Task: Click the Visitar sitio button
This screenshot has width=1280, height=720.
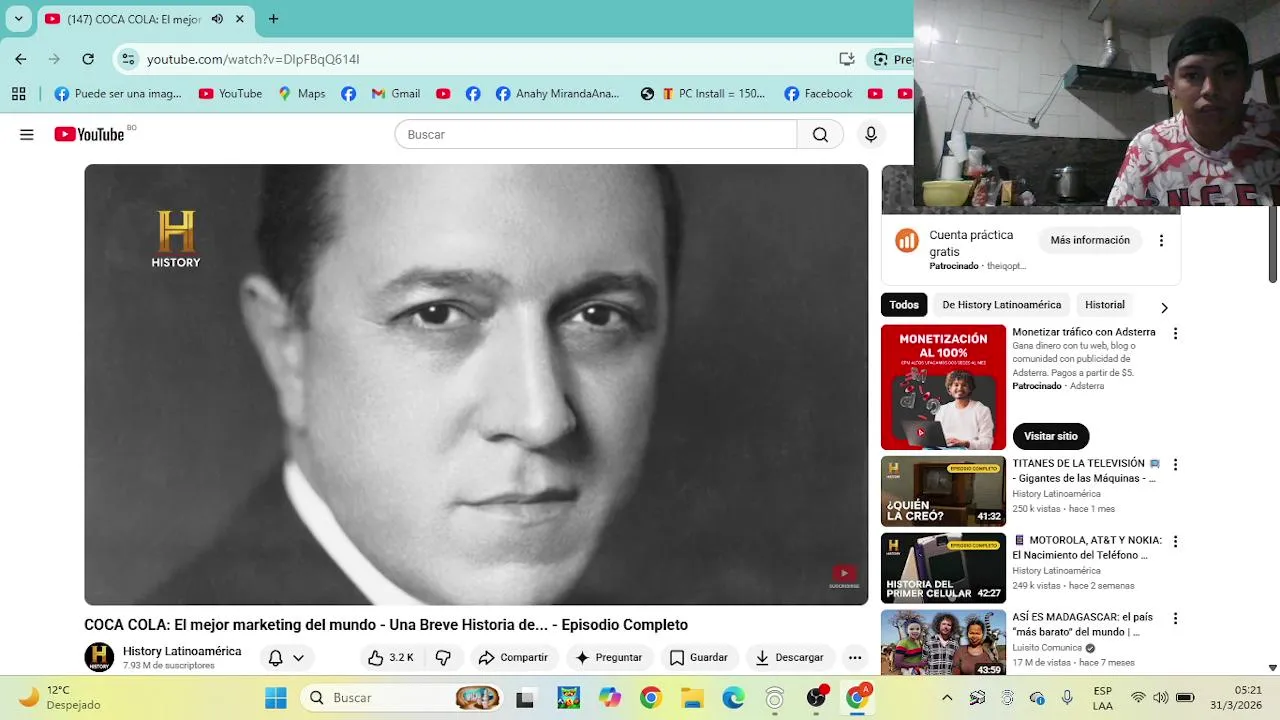Action: click(1051, 436)
